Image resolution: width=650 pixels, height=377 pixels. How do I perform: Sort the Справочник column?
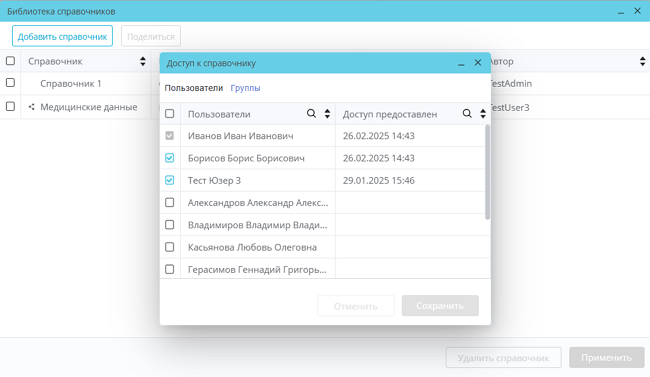click(143, 61)
